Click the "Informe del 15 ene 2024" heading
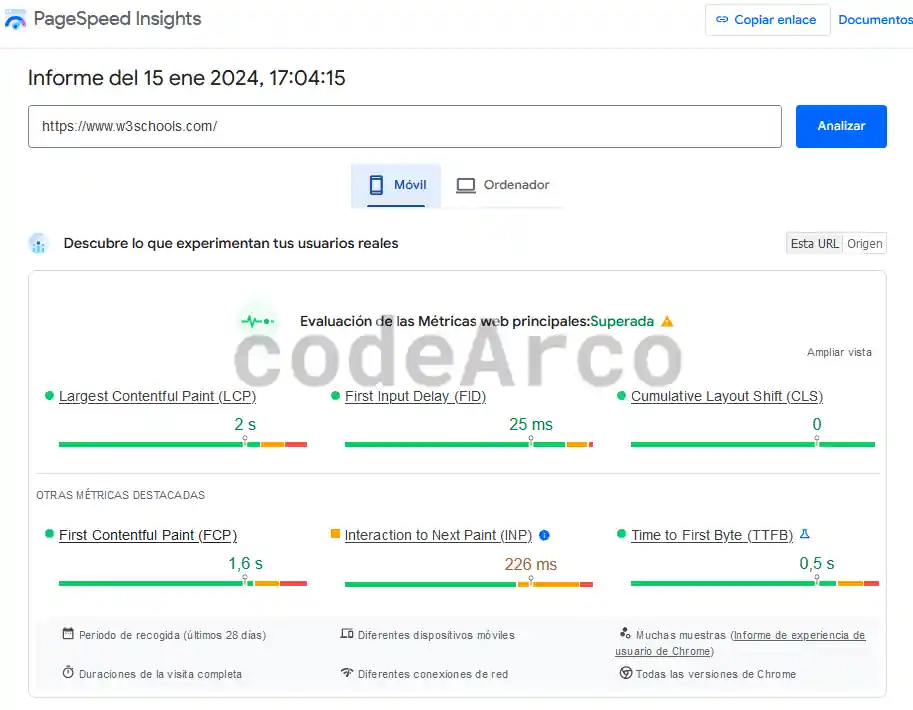913x710 pixels. 186,78
